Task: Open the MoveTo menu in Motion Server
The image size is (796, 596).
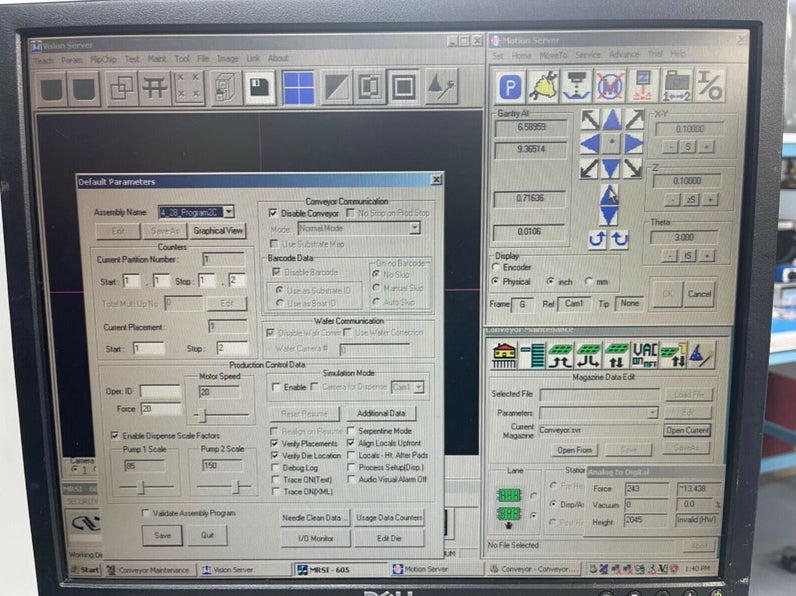Action: pyautogui.click(x=553, y=55)
